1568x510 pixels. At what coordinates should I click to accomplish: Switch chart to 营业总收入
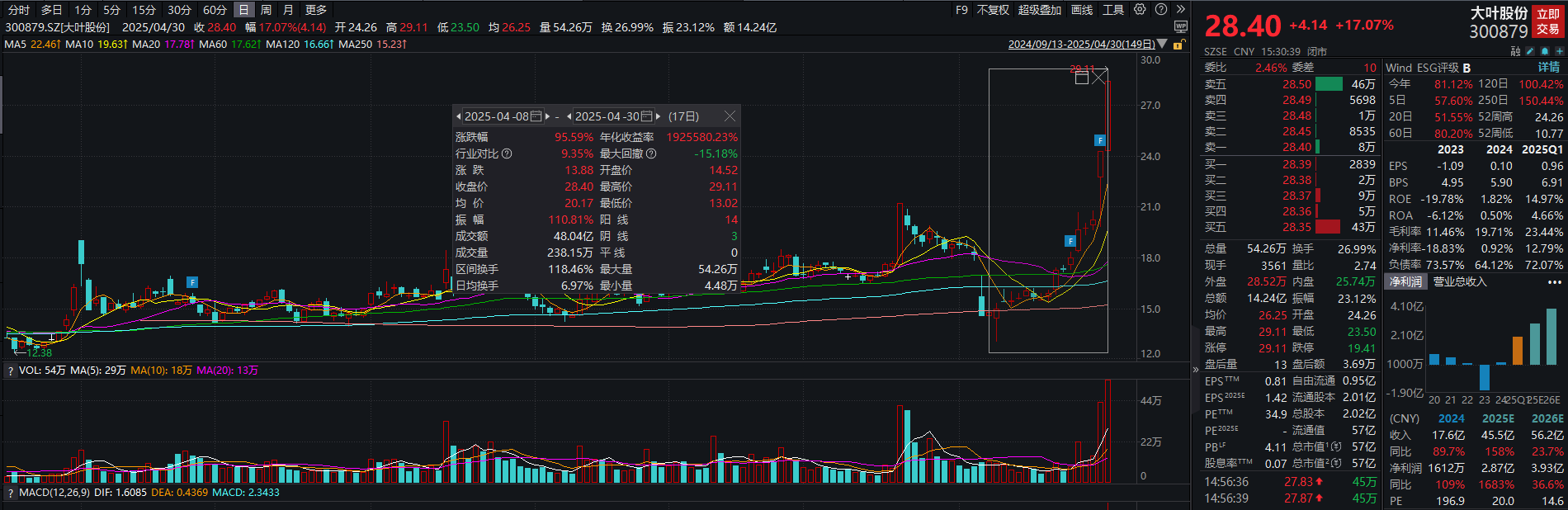tap(1459, 281)
